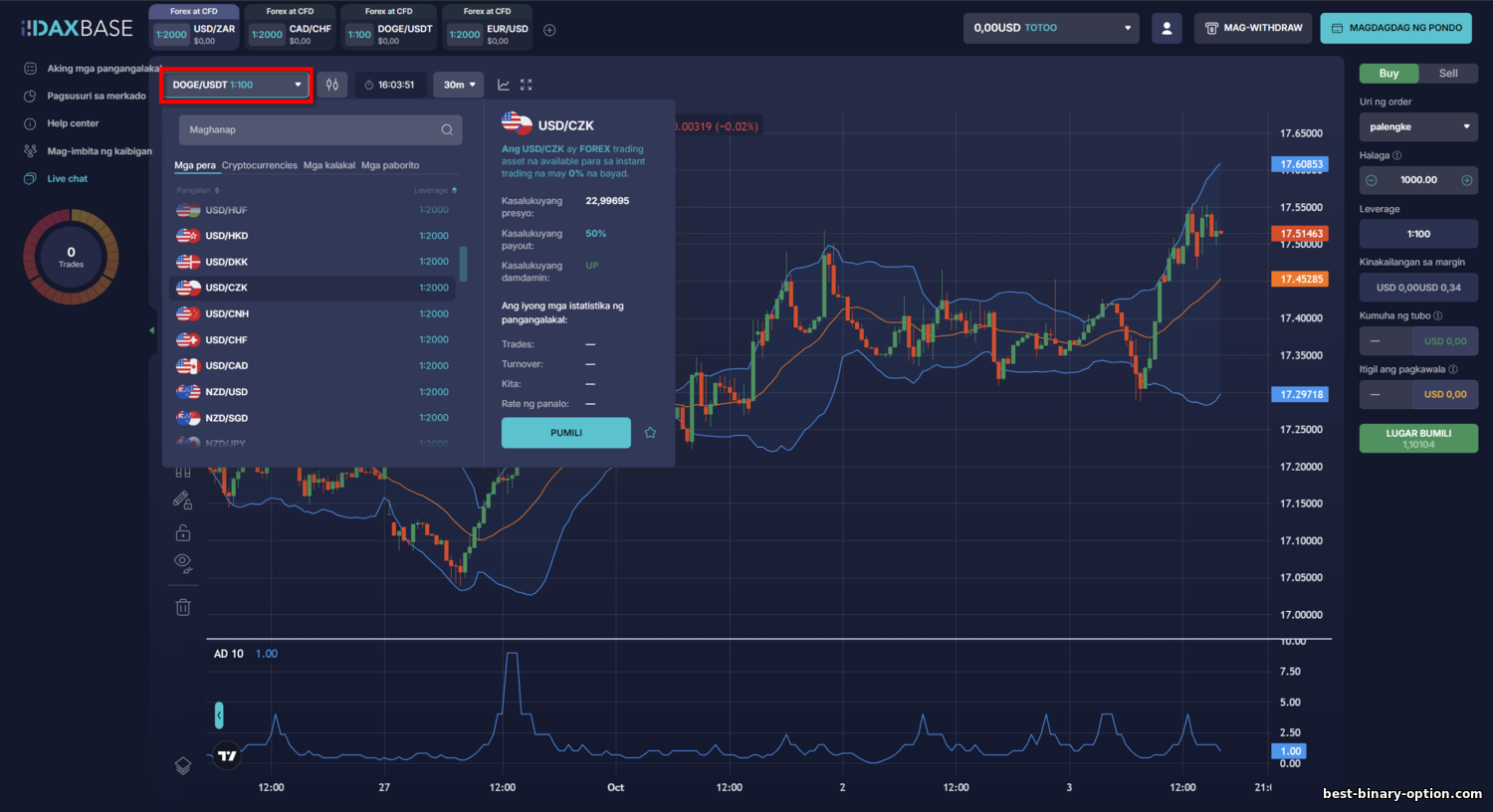Viewport: 1493px width, 812px height.
Task: Switch order side to Sell
Action: pyautogui.click(x=1447, y=74)
